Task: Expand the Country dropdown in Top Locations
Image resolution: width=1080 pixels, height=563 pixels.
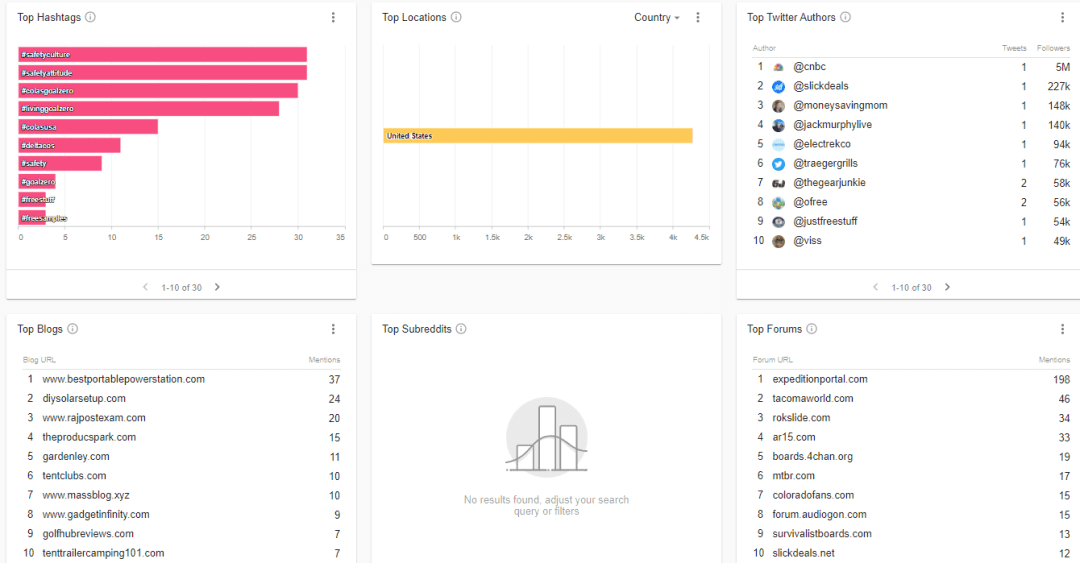Action: point(656,17)
